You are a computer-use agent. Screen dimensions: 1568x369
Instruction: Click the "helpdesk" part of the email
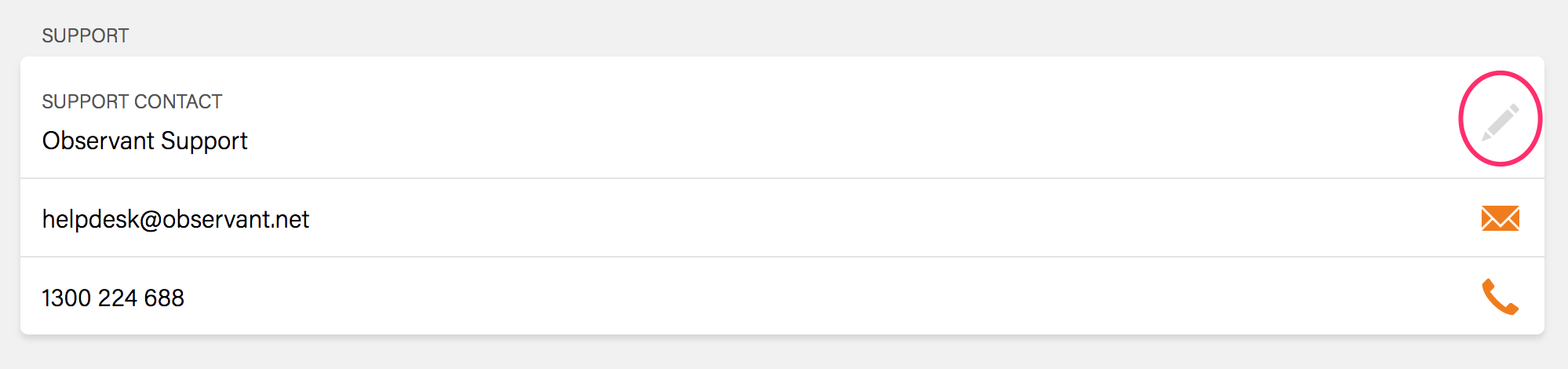coord(90,219)
